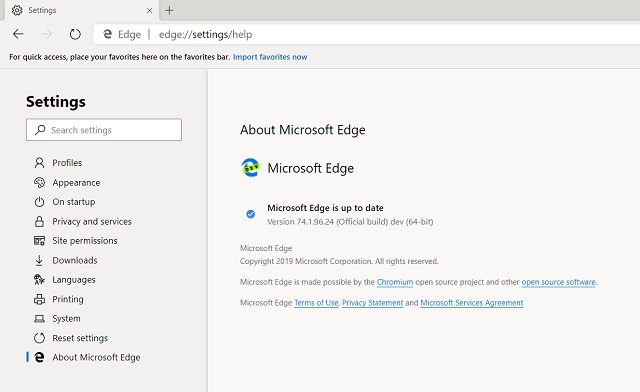Select About Microsoft Edge menu item

[96, 357]
